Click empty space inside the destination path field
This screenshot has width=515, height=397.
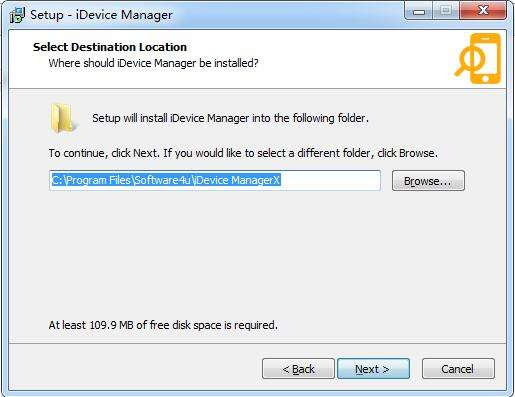click(330, 180)
